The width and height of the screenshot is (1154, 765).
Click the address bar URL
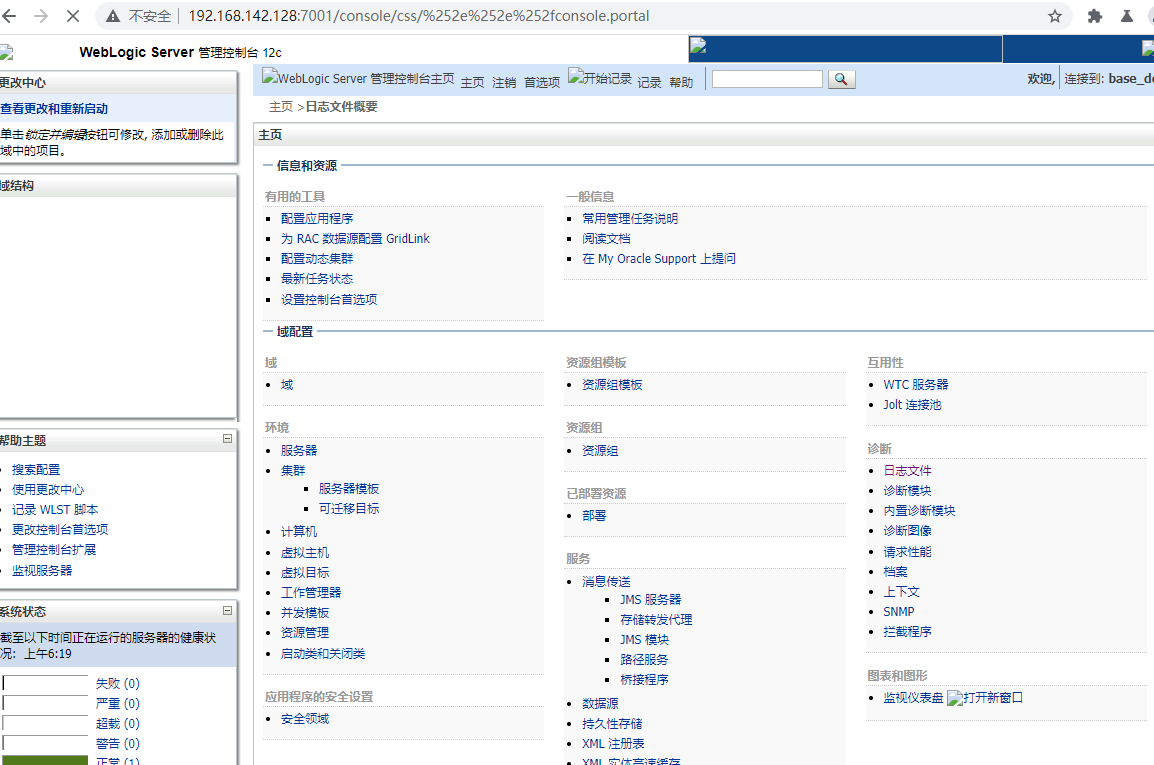point(419,16)
